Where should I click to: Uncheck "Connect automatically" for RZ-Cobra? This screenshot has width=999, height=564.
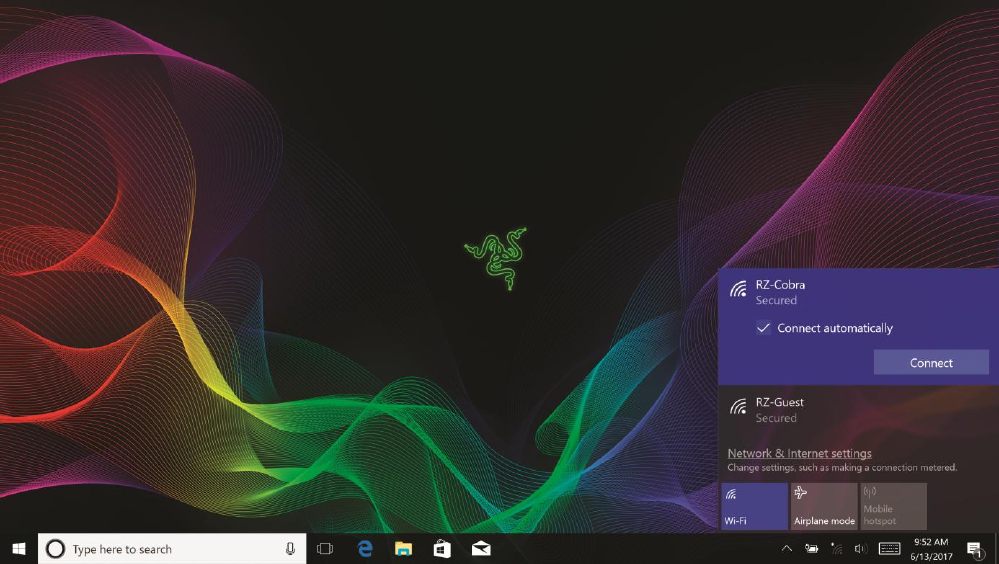(763, 328)
